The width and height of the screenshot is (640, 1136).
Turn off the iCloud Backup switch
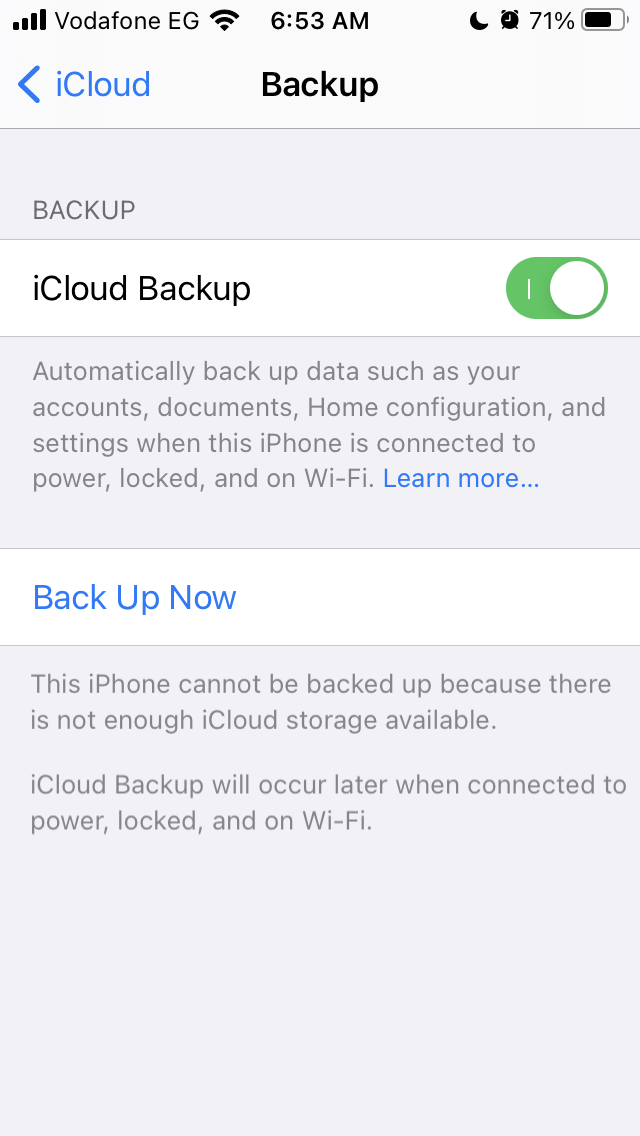tap(557, 288)
